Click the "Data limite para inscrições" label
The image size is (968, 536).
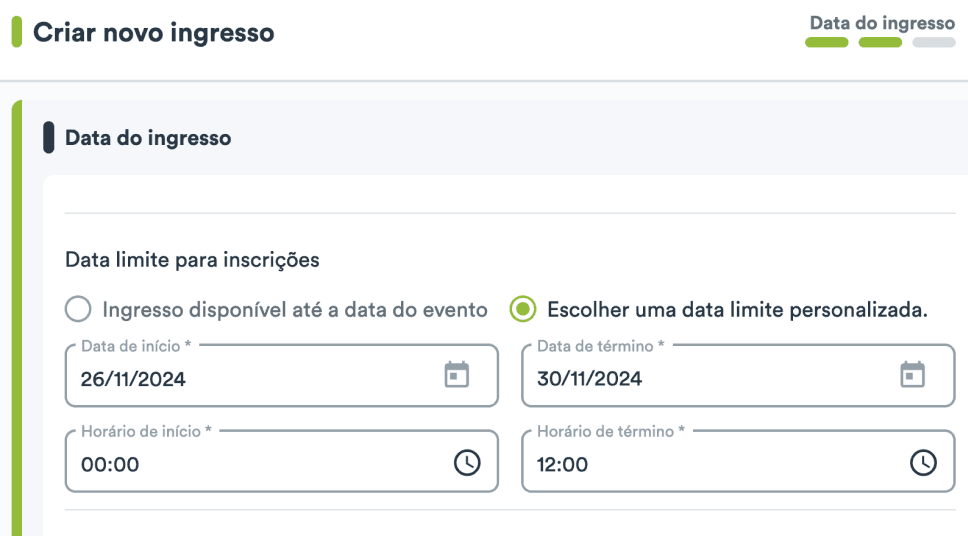coord(192,260)
